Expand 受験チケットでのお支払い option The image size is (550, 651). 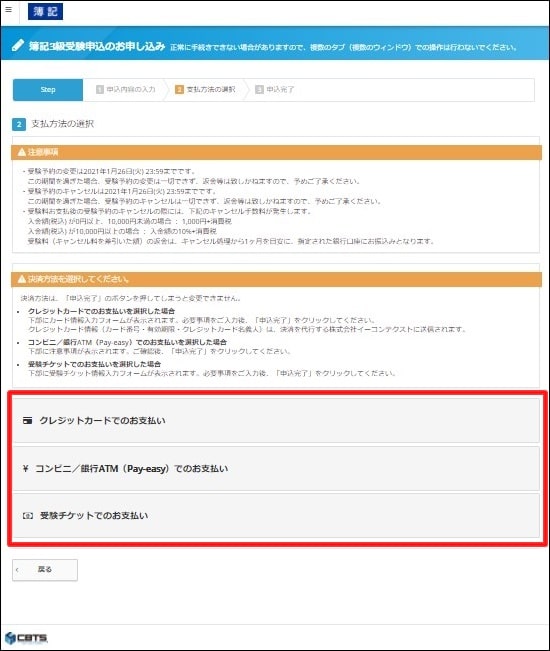point(276,516)
